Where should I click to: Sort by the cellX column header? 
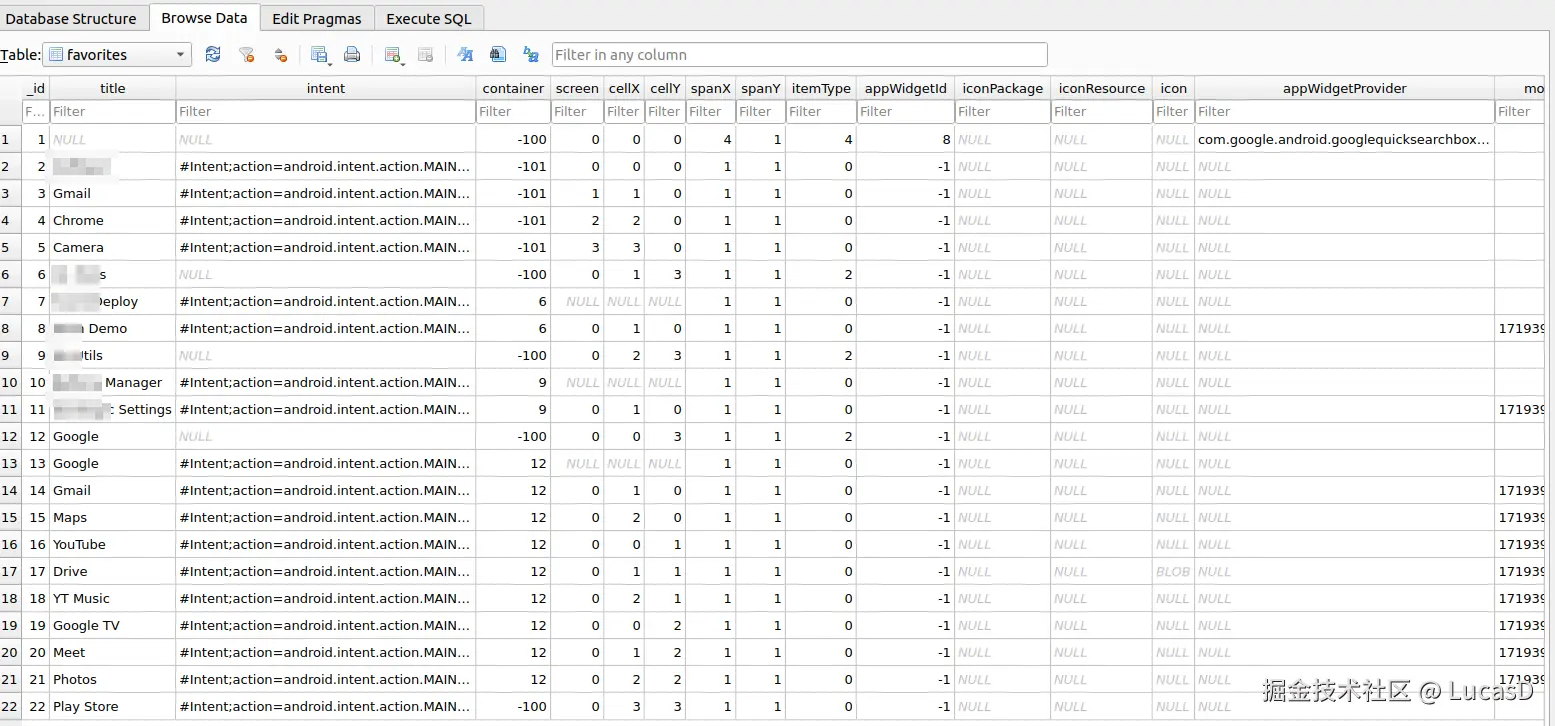pyautogui.click(x=624, y=88)
